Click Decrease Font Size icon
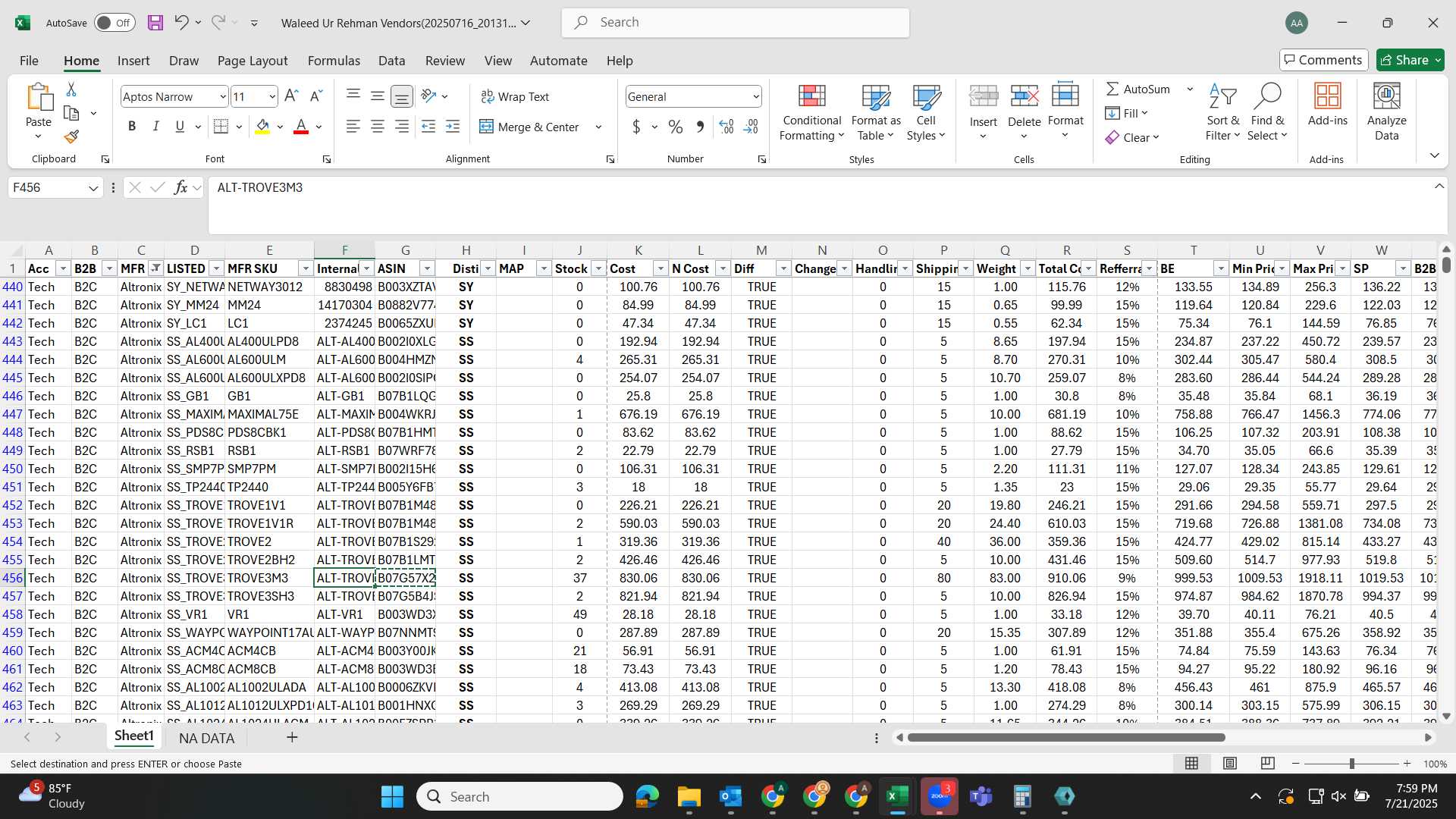Image resolution: width=1456 pixels, height=819 pixels. [x=317, y=96]
